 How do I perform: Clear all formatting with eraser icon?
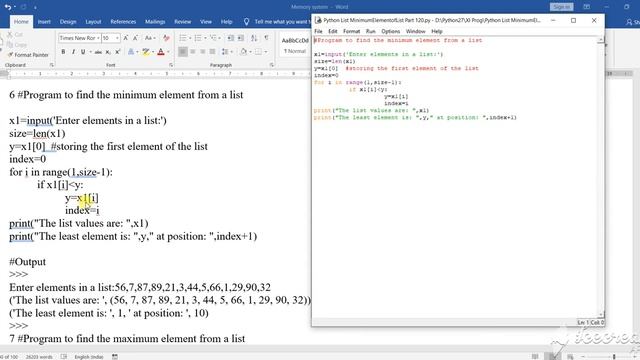pos(166,38)
